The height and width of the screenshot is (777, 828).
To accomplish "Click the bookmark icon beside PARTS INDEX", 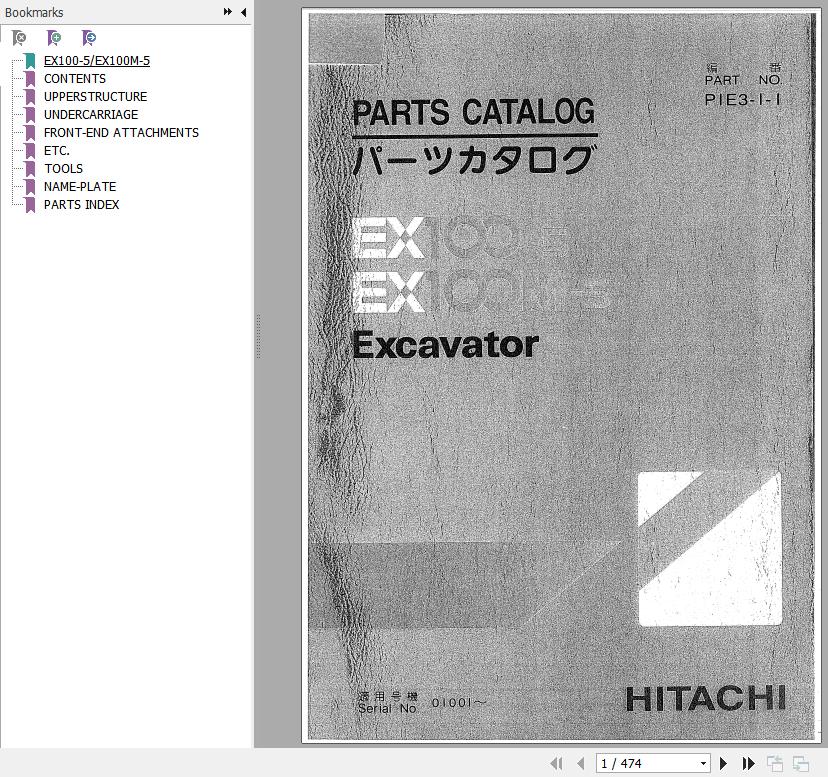I will pos(30,204).
